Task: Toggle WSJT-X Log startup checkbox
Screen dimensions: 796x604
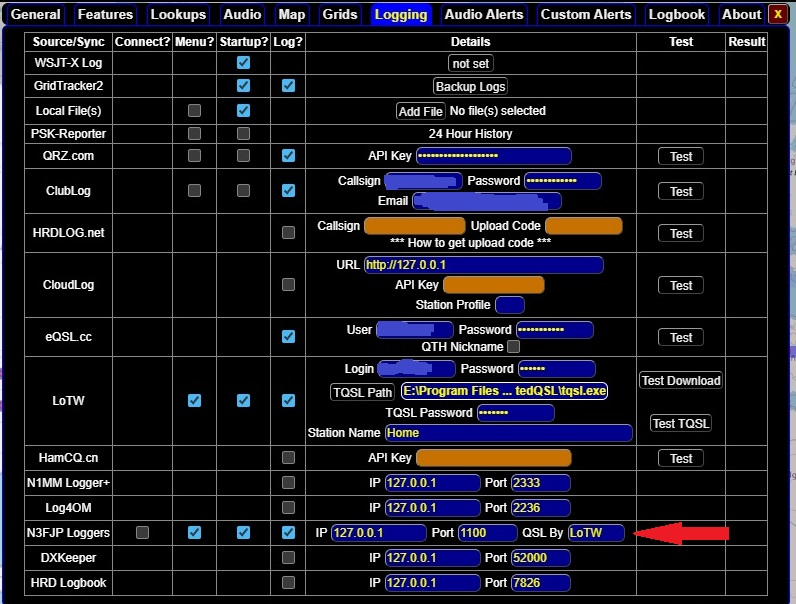Action: click(x=243, y=62)
